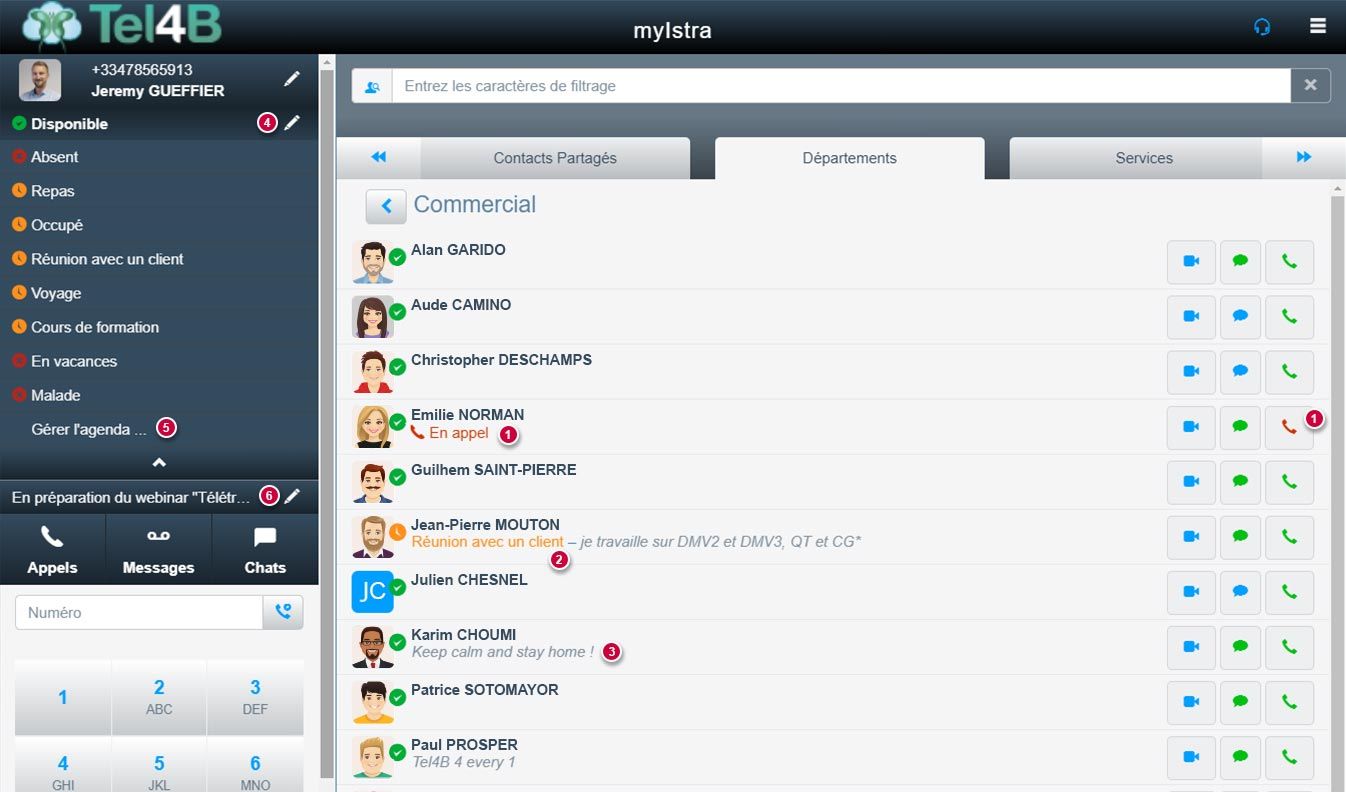Viewport: 1346px width, 792px height.
Task: Start video call with Karim CHOUMI
Action: (1191, 647)
